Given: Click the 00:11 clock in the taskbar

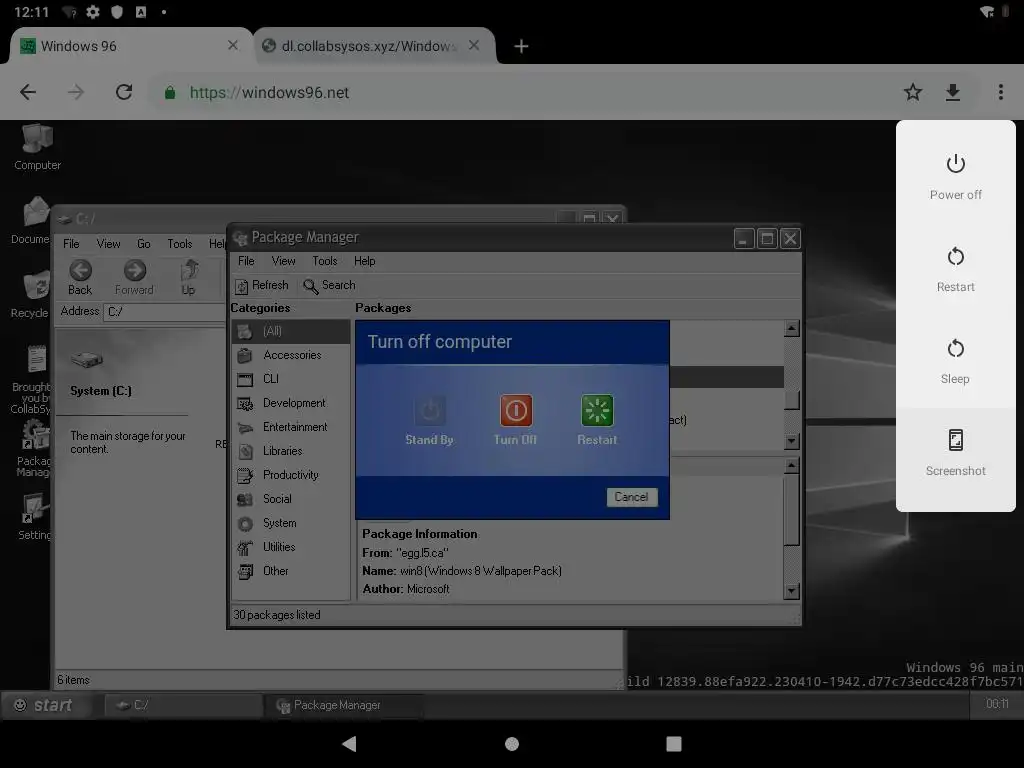Looking at the screenshot, I should pos(997,704).
